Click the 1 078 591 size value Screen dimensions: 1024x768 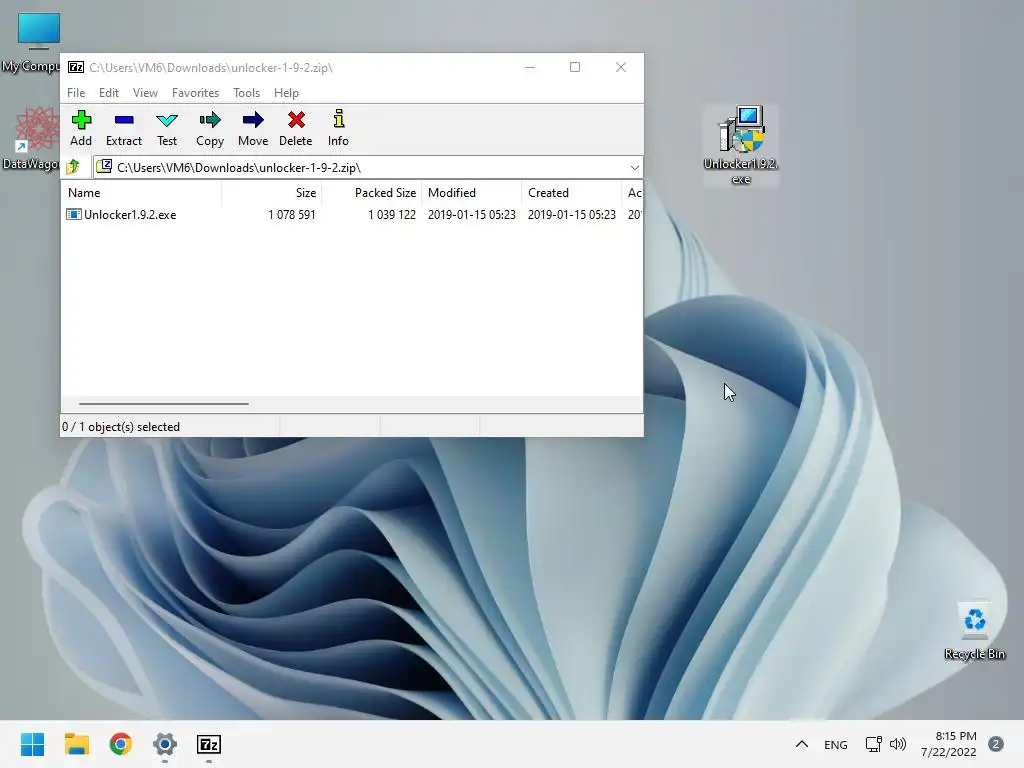292,215
